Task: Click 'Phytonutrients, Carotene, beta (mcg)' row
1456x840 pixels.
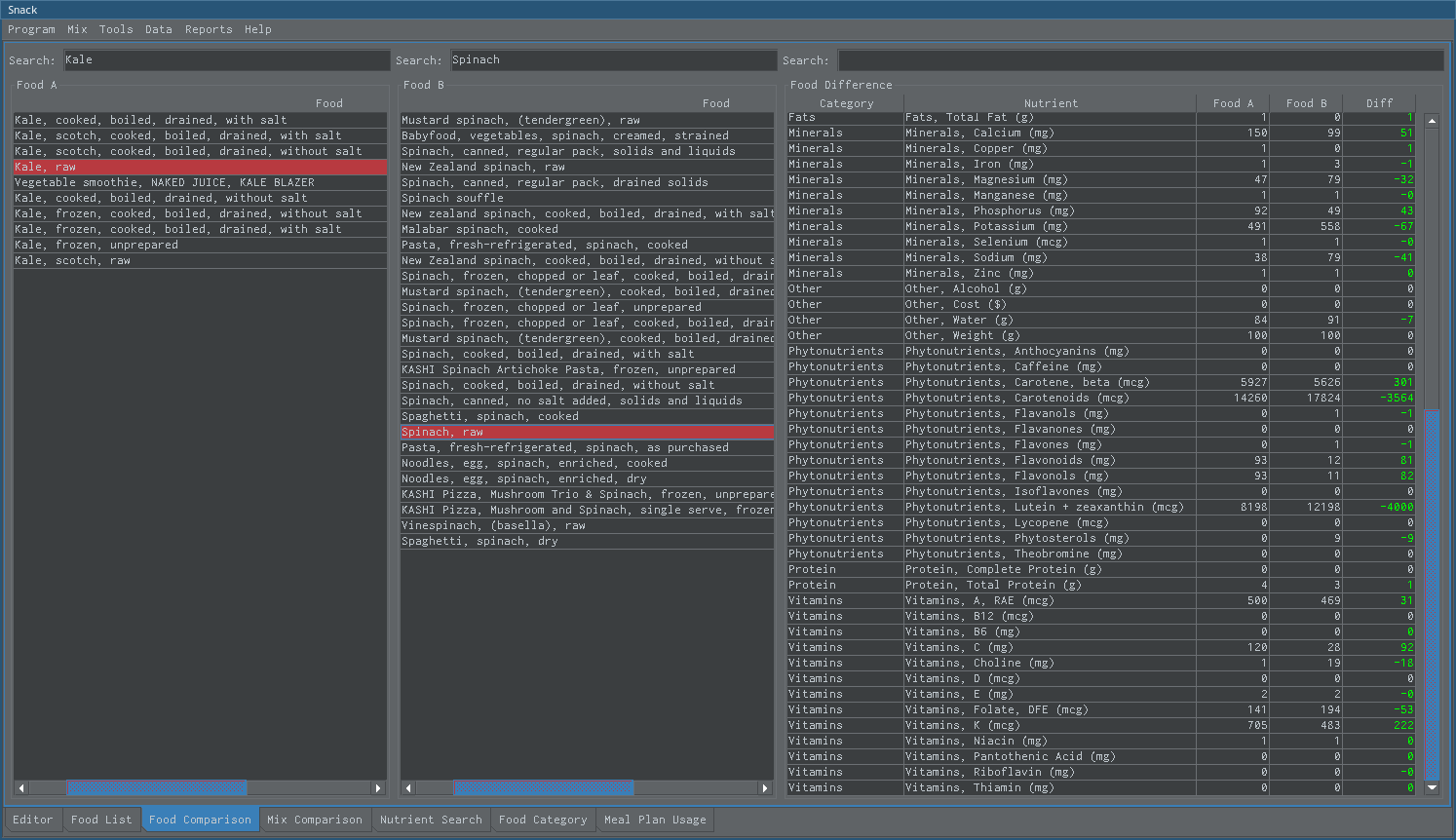Action: [1101, 383]
